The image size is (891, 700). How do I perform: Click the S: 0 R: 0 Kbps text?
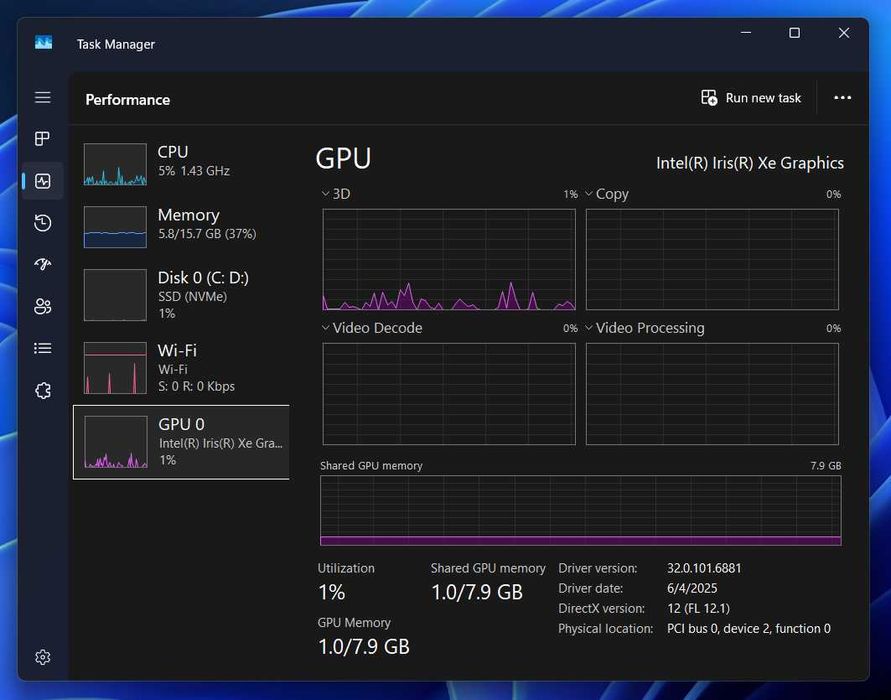pyautogui.click(x=196, y=386)
